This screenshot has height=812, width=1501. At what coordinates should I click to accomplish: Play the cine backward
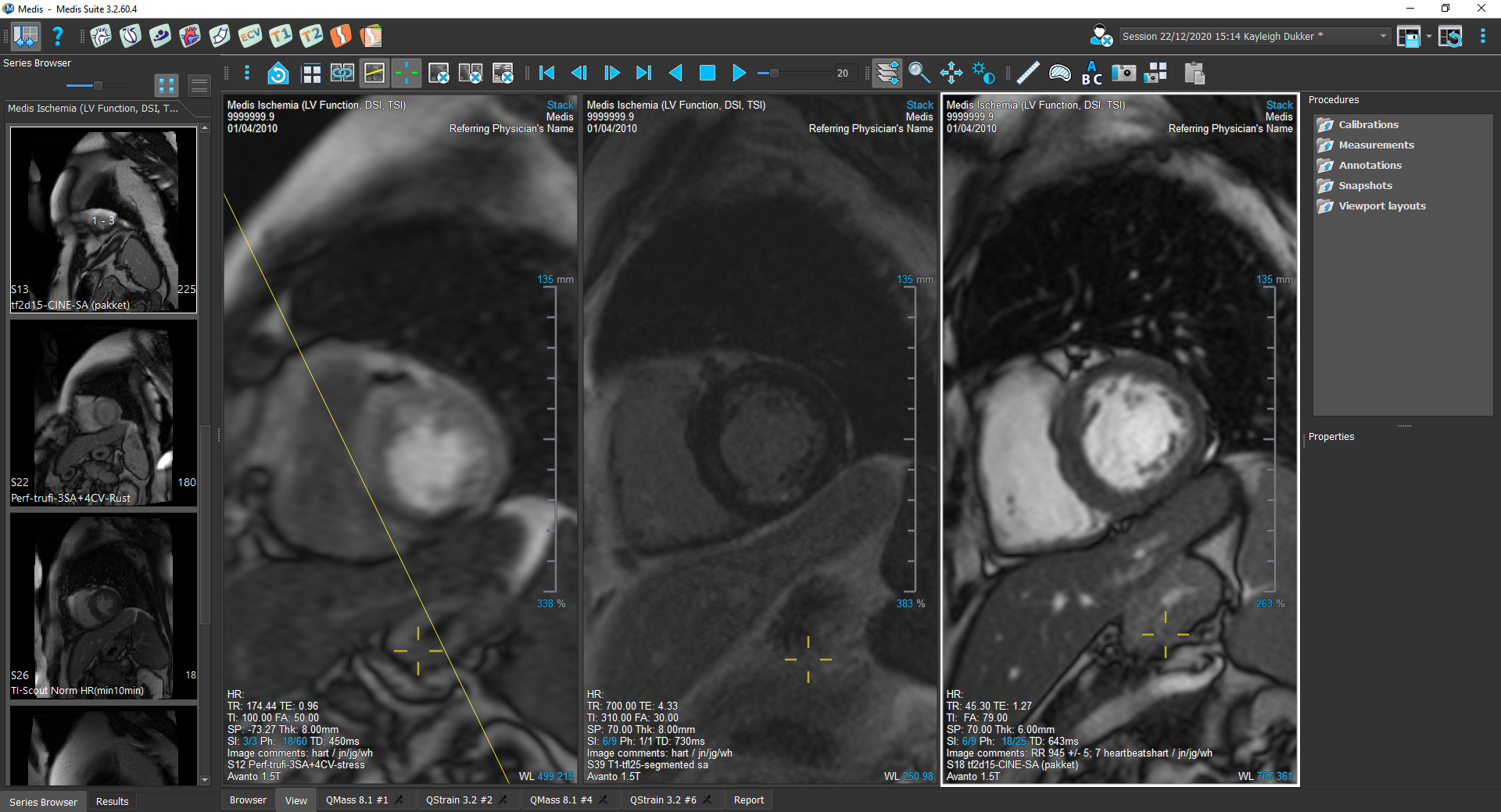(675, 73)
